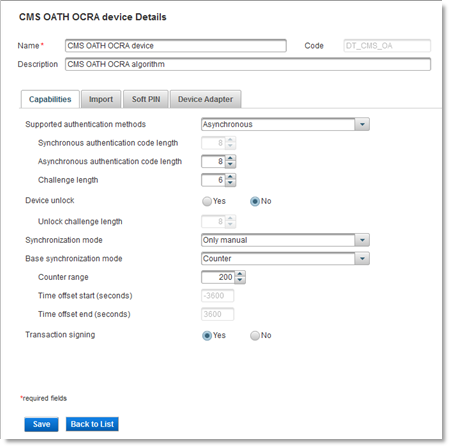
Task: Click into the Description text field
Action: pyautogui.click(x=248, y=64)
